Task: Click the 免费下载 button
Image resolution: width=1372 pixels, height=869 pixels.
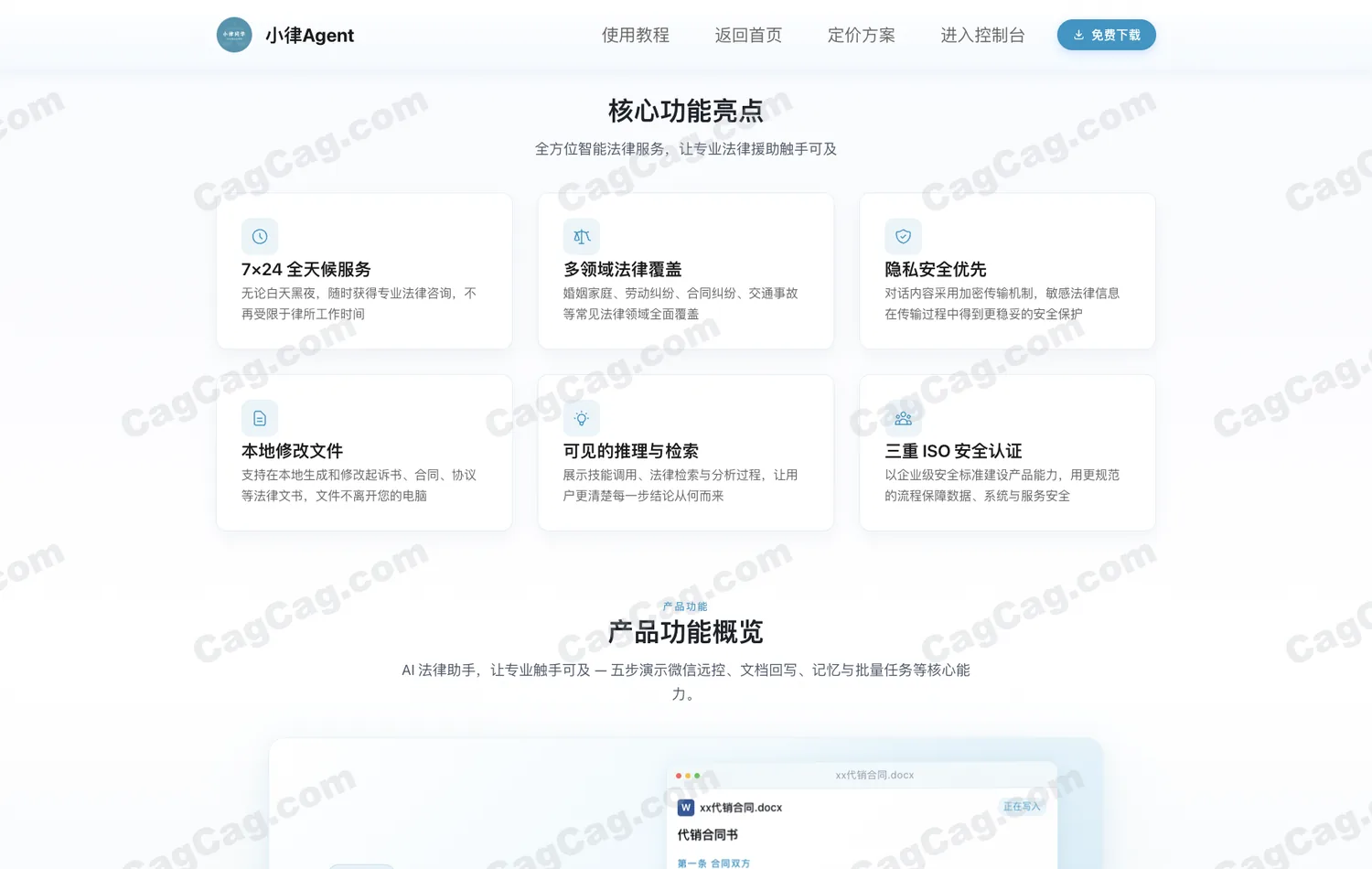Action: coord(1107,35)
